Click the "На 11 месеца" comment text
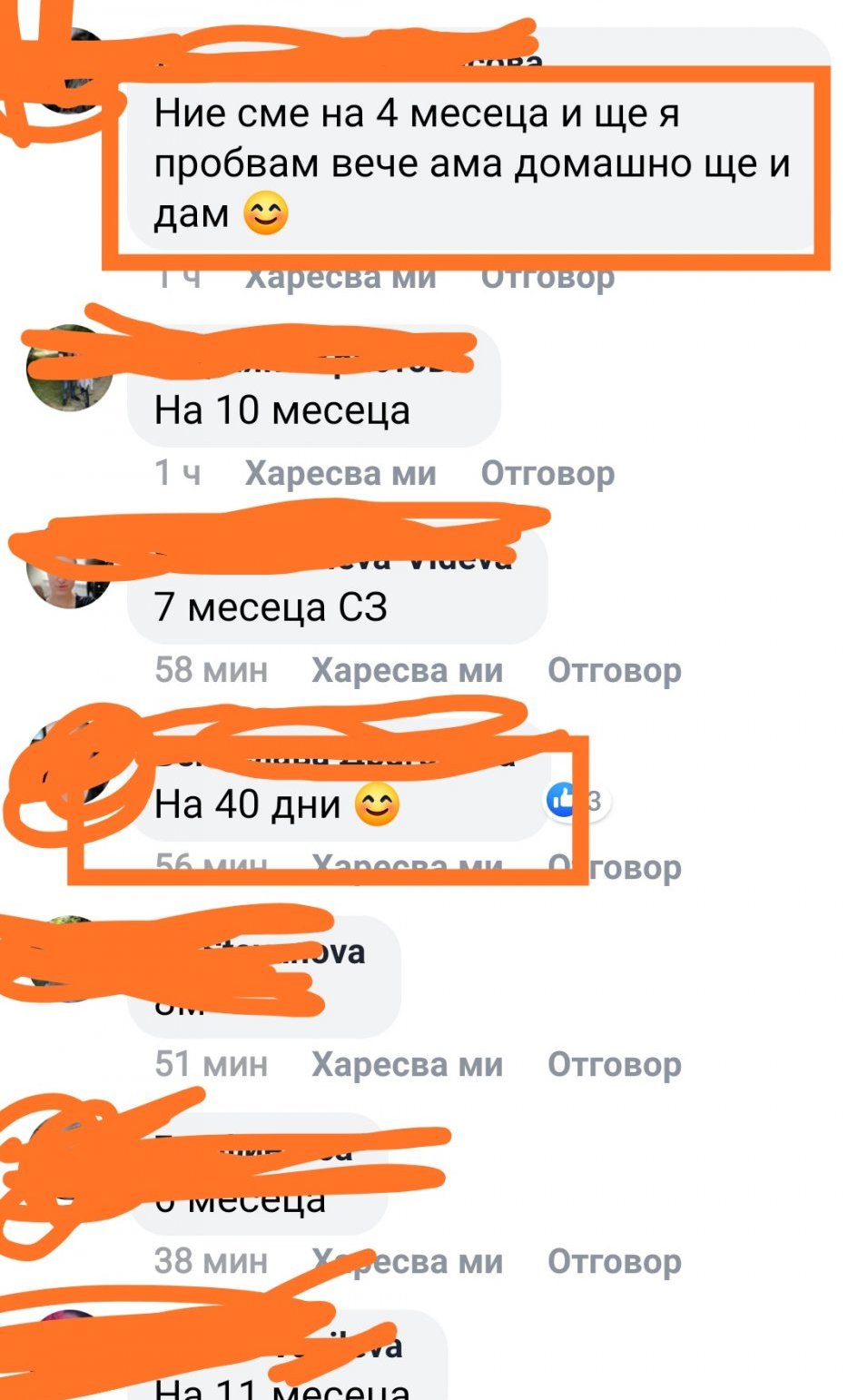The image size is (858, 1400). click(282, 1387)
